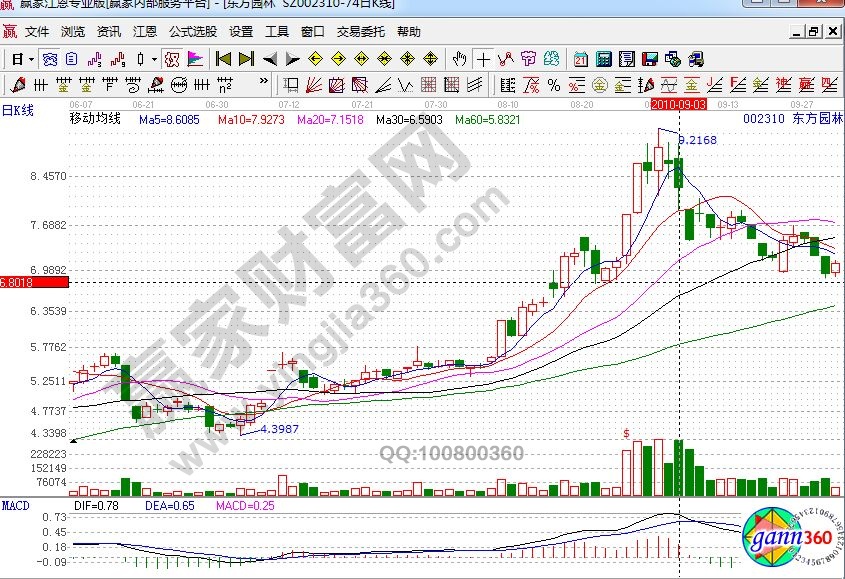Jump to first bar with skip-start icon

(x=224, y=59)
